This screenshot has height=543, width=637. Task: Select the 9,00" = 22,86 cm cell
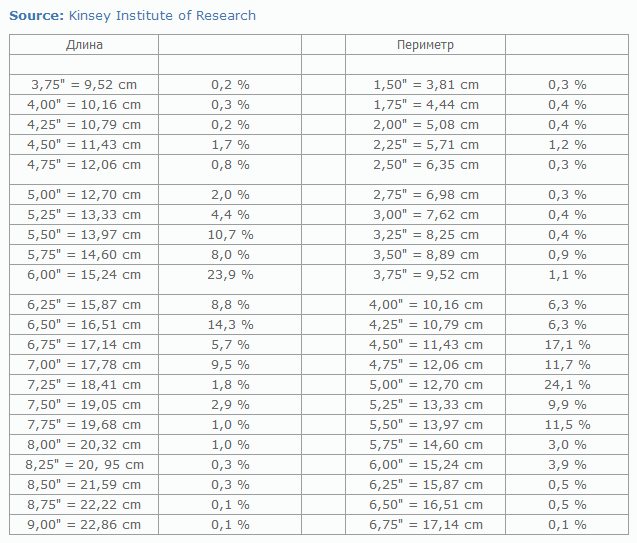pyautogui.click(x=84, y=524)
